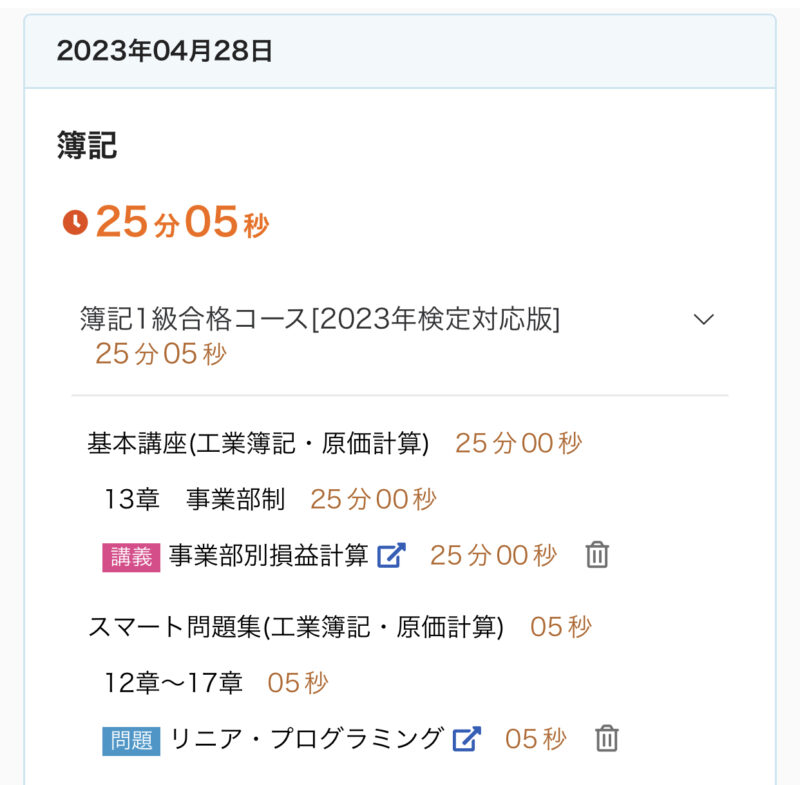
Task: Open external link icon beside リニア・プログラミング
Action: (466, 740)
